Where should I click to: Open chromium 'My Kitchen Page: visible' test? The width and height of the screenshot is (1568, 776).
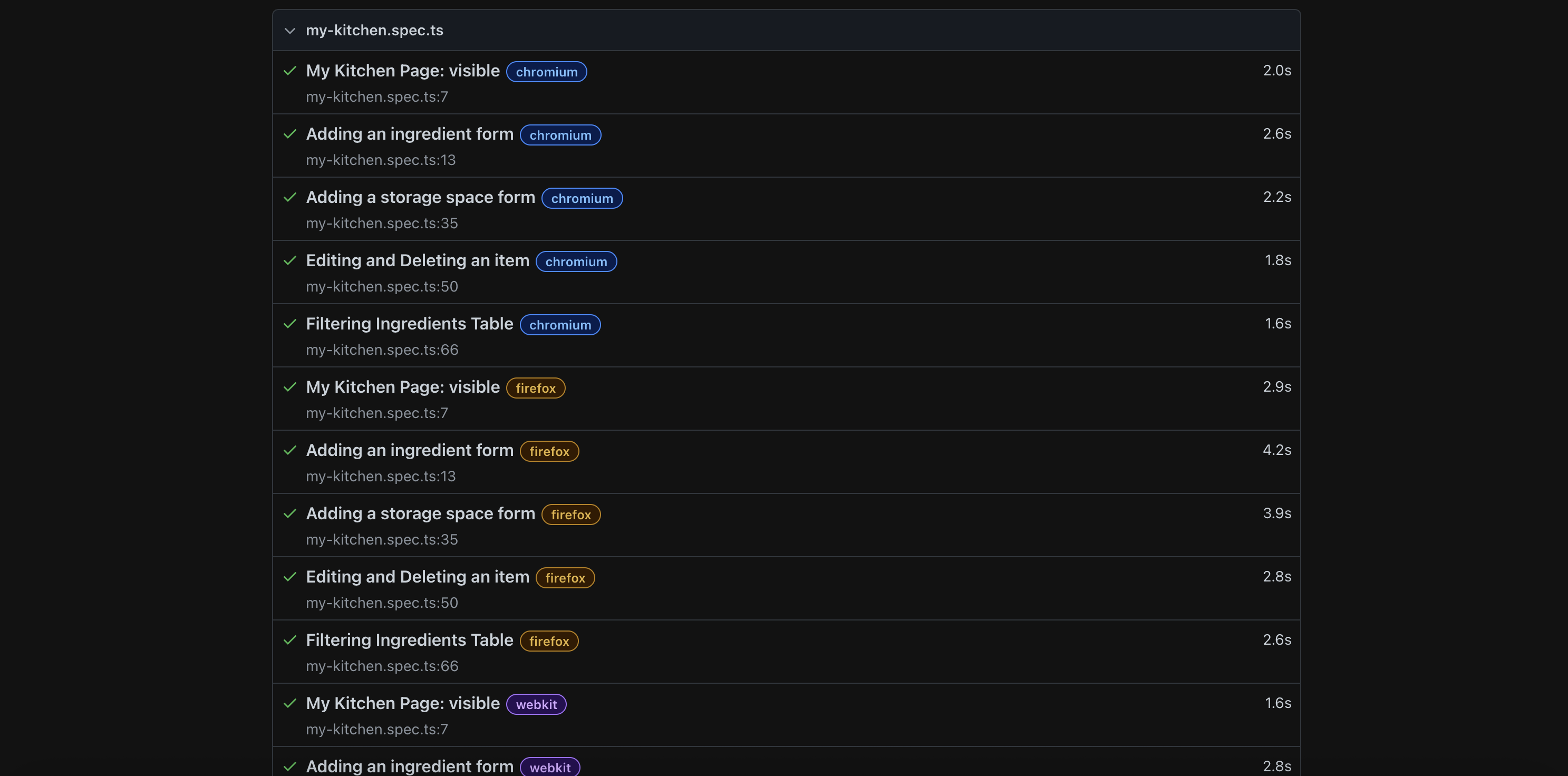(402, 71)
